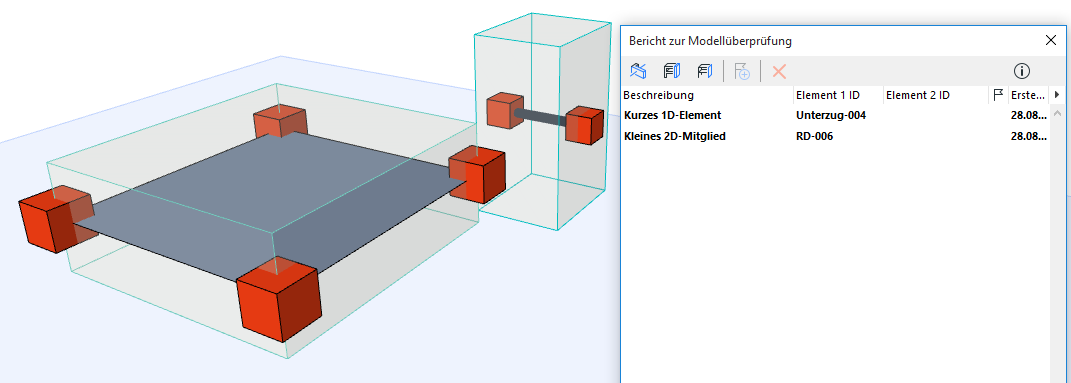Select the Kleines 2D-Mitglied report row
This screenshot has height=383, width=1071.
tap(835, 136)
